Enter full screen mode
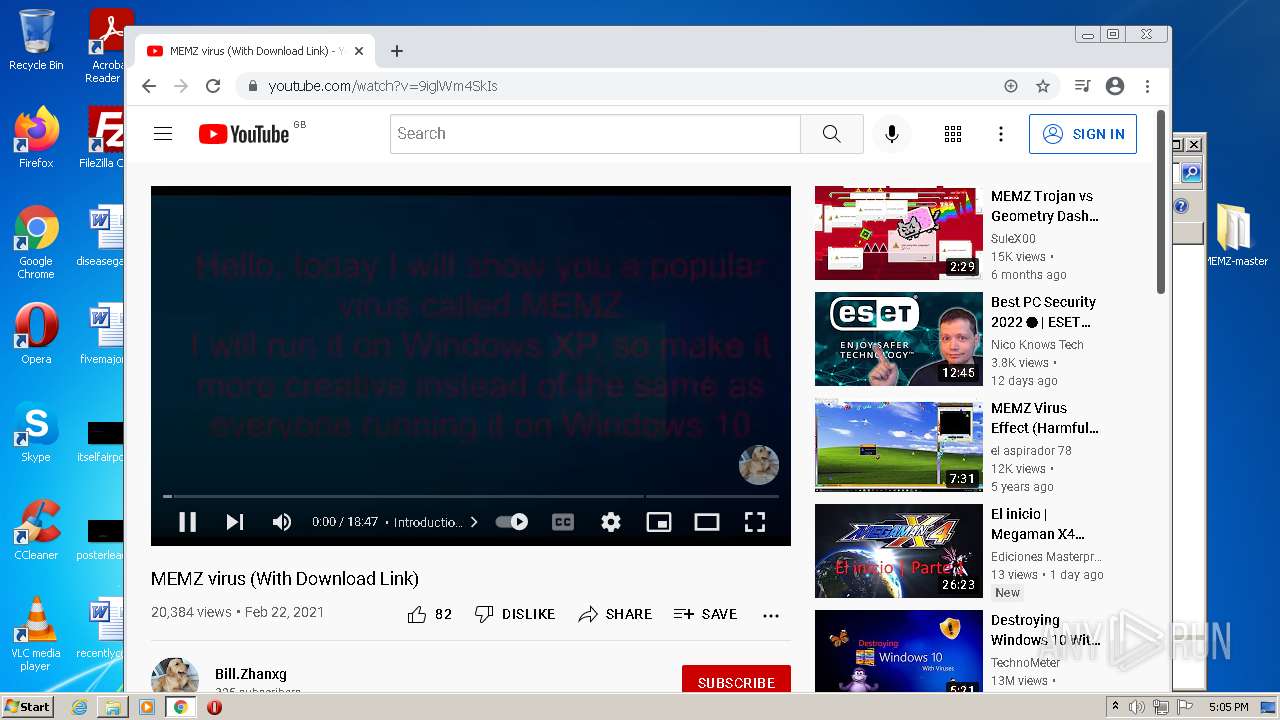 (755, 522)
